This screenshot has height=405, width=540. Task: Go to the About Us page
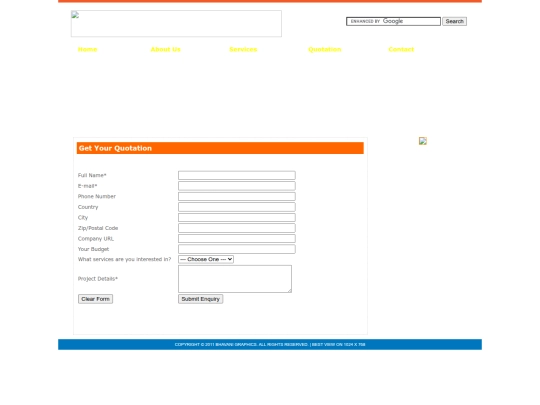point(166,49)
